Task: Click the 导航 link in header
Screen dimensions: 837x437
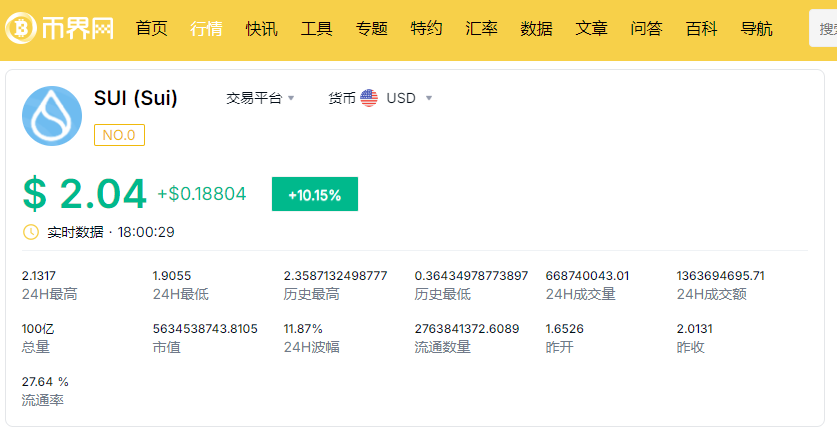Action: [x=756, y=29]
